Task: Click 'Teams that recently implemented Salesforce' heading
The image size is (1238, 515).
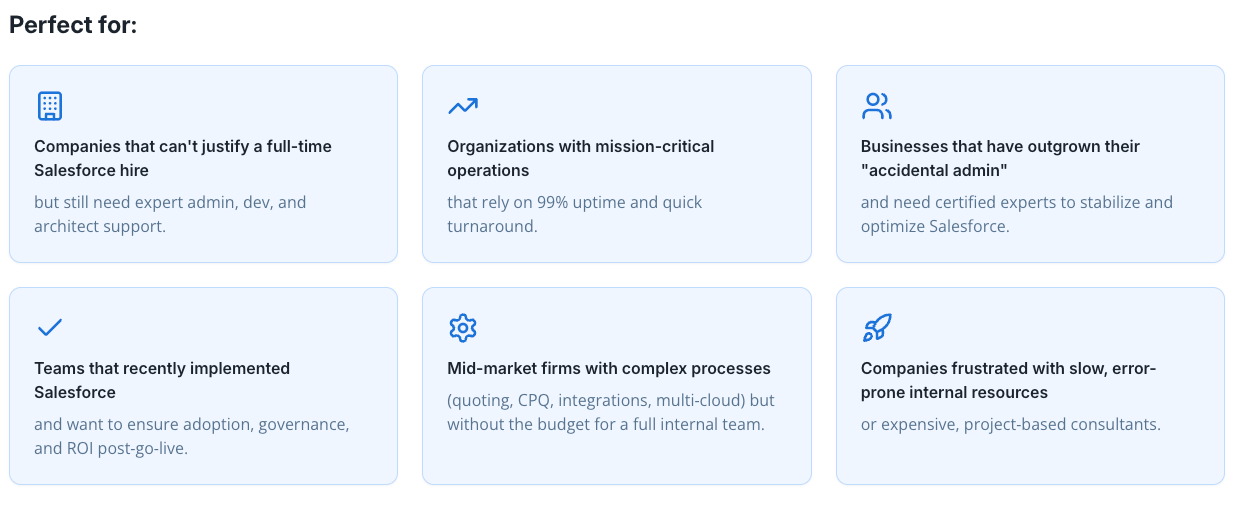Action: click(x=162, y=380)
